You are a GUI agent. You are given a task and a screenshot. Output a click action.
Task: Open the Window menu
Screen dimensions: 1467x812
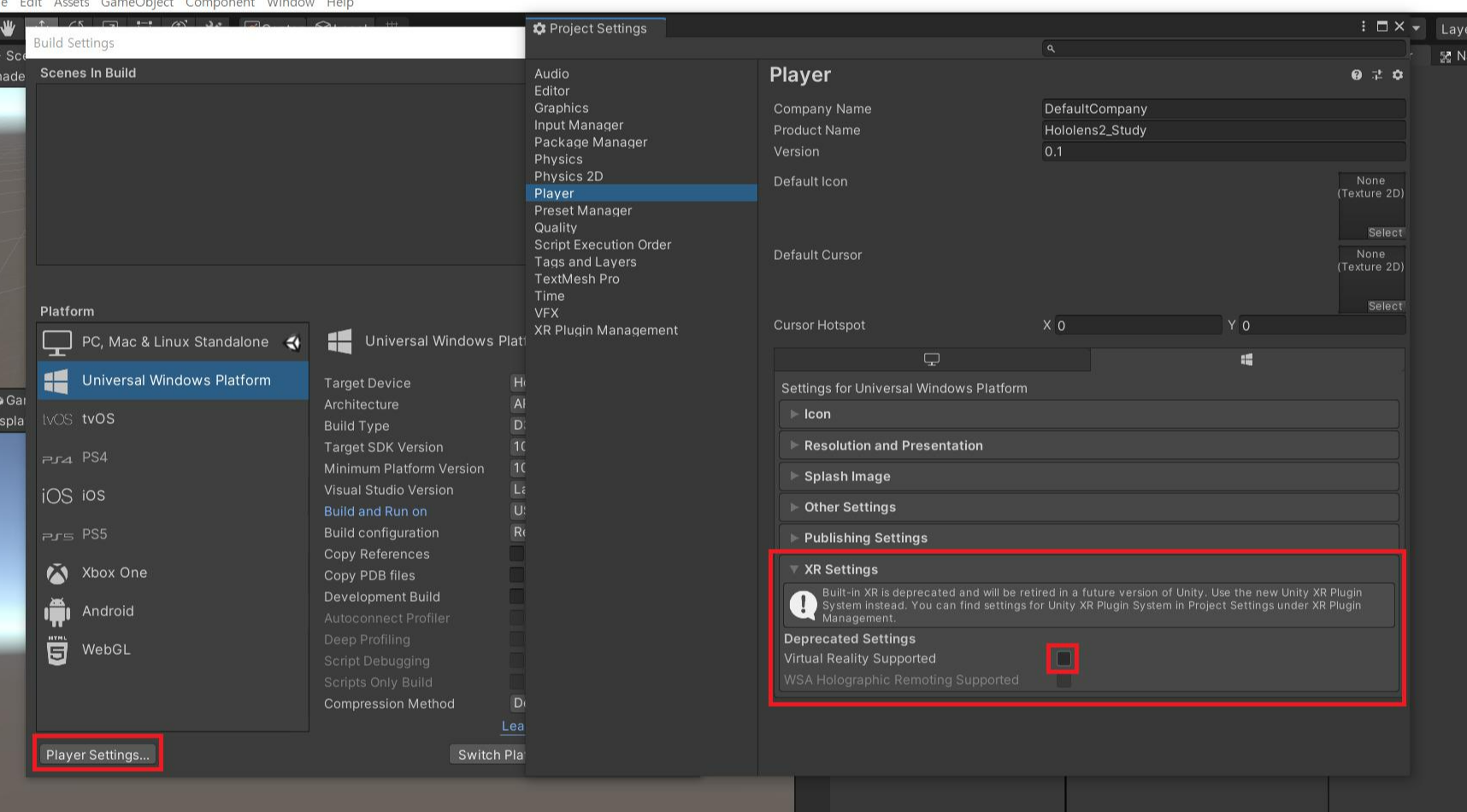[291, 4]
